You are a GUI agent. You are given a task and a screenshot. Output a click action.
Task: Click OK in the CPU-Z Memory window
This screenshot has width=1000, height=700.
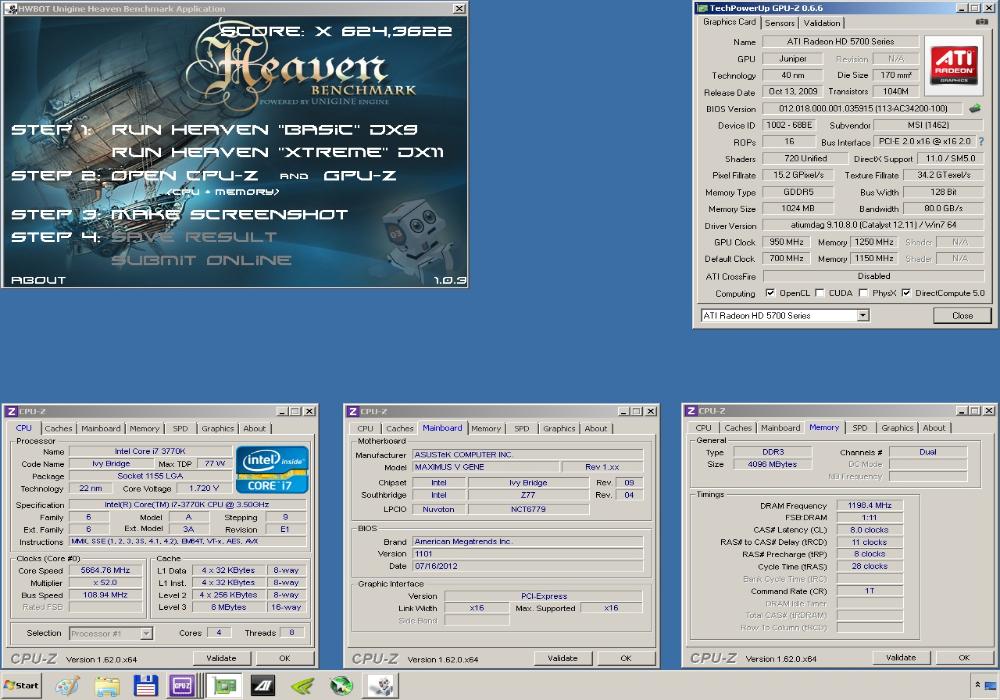point(964,657)
